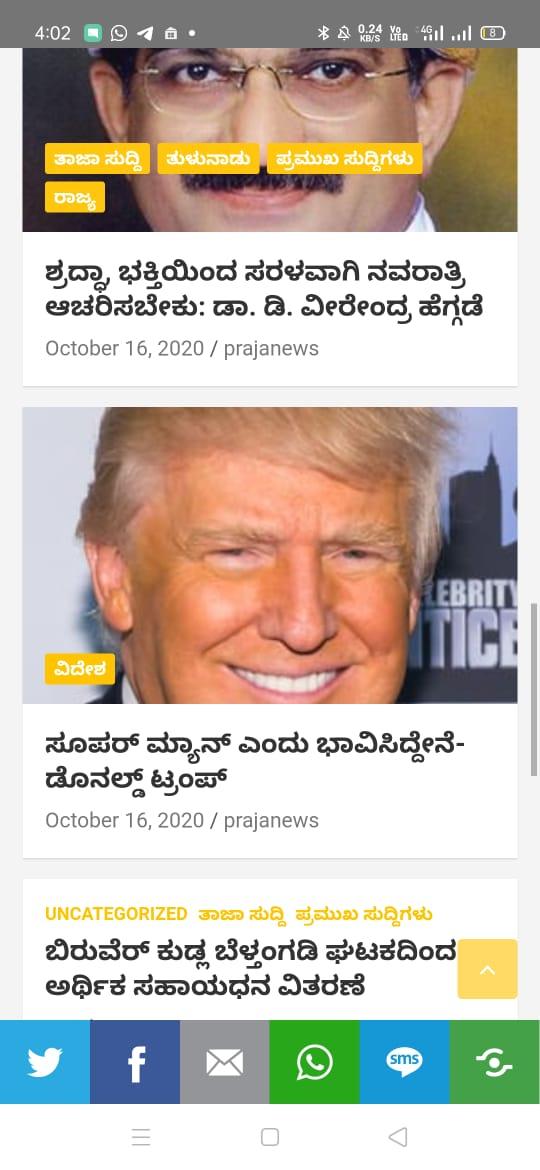Open the ವಿದೇಶ category tag
Screen dimensions: 540x1170
80,669
